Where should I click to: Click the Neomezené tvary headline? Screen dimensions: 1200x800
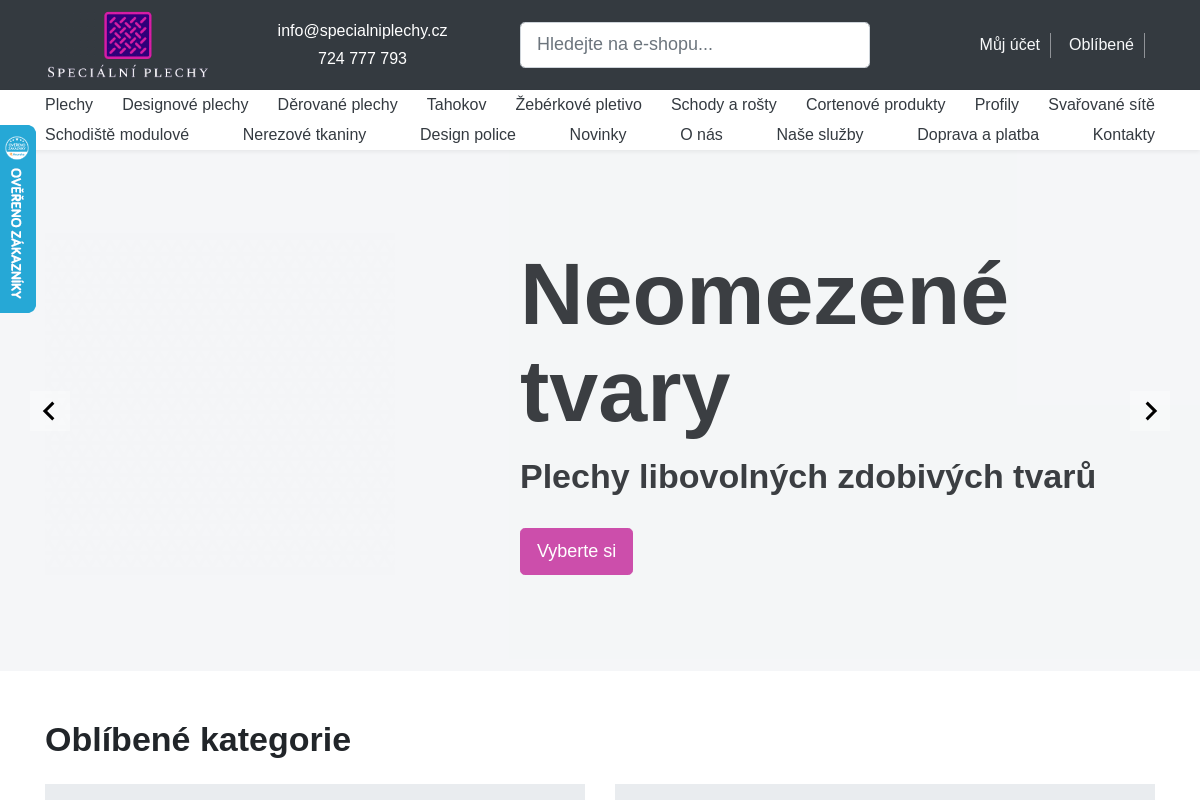(x=764, y=342)
